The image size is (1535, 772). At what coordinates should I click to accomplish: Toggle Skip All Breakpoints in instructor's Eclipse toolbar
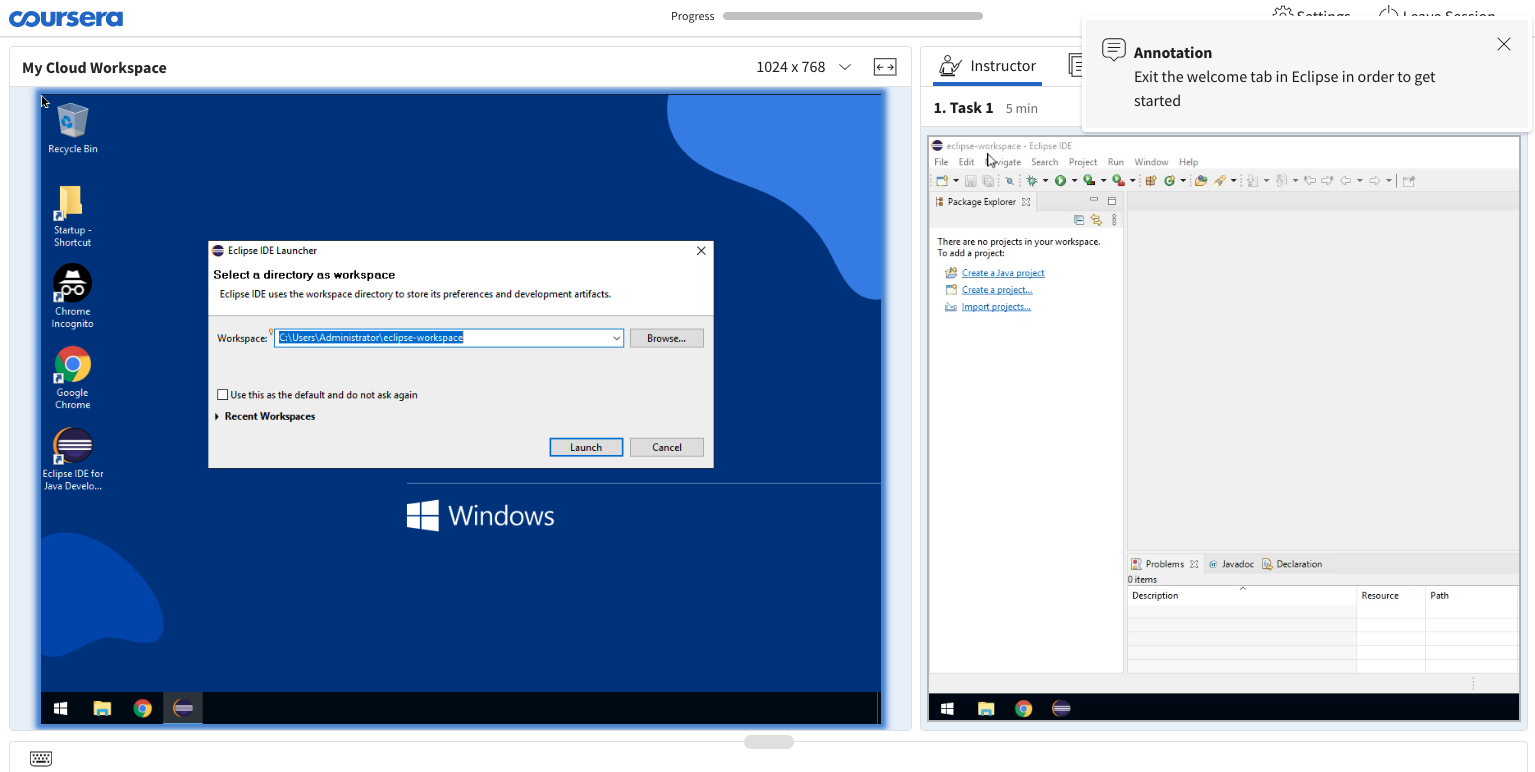point(1010,181)
